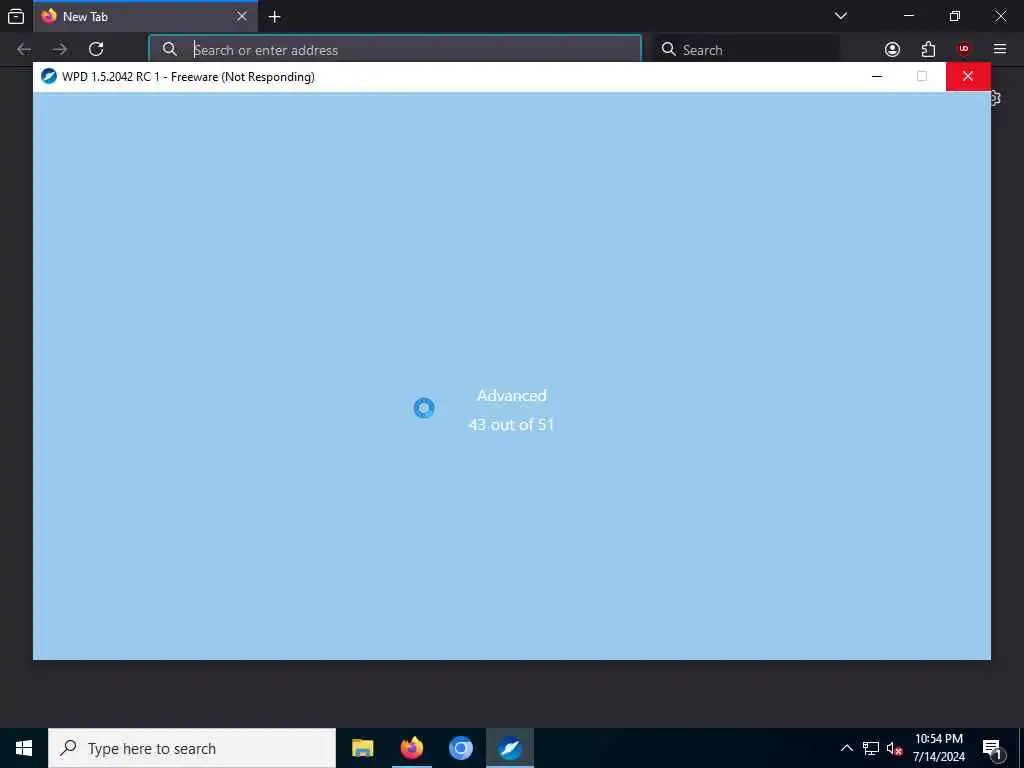Focus the Firefox Search box
This screenshot has height=768, width=1024.
(x=746, y=50)
